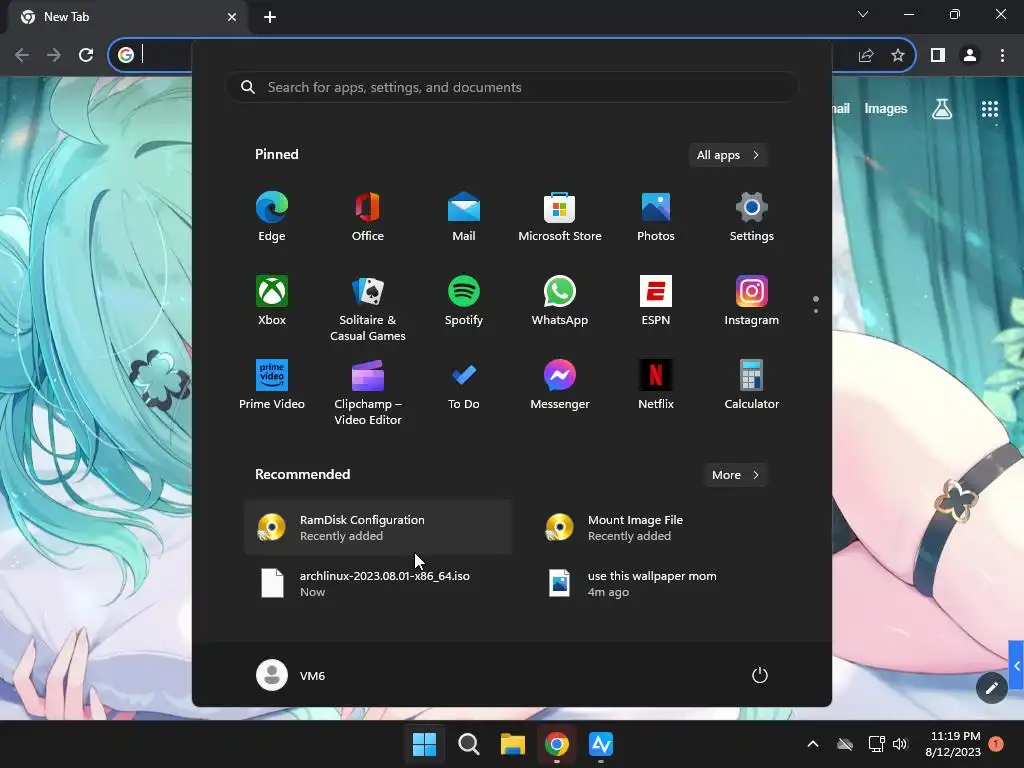Open taskbar Search
This screenshot has width=1024, height=768.
[468, 744]
